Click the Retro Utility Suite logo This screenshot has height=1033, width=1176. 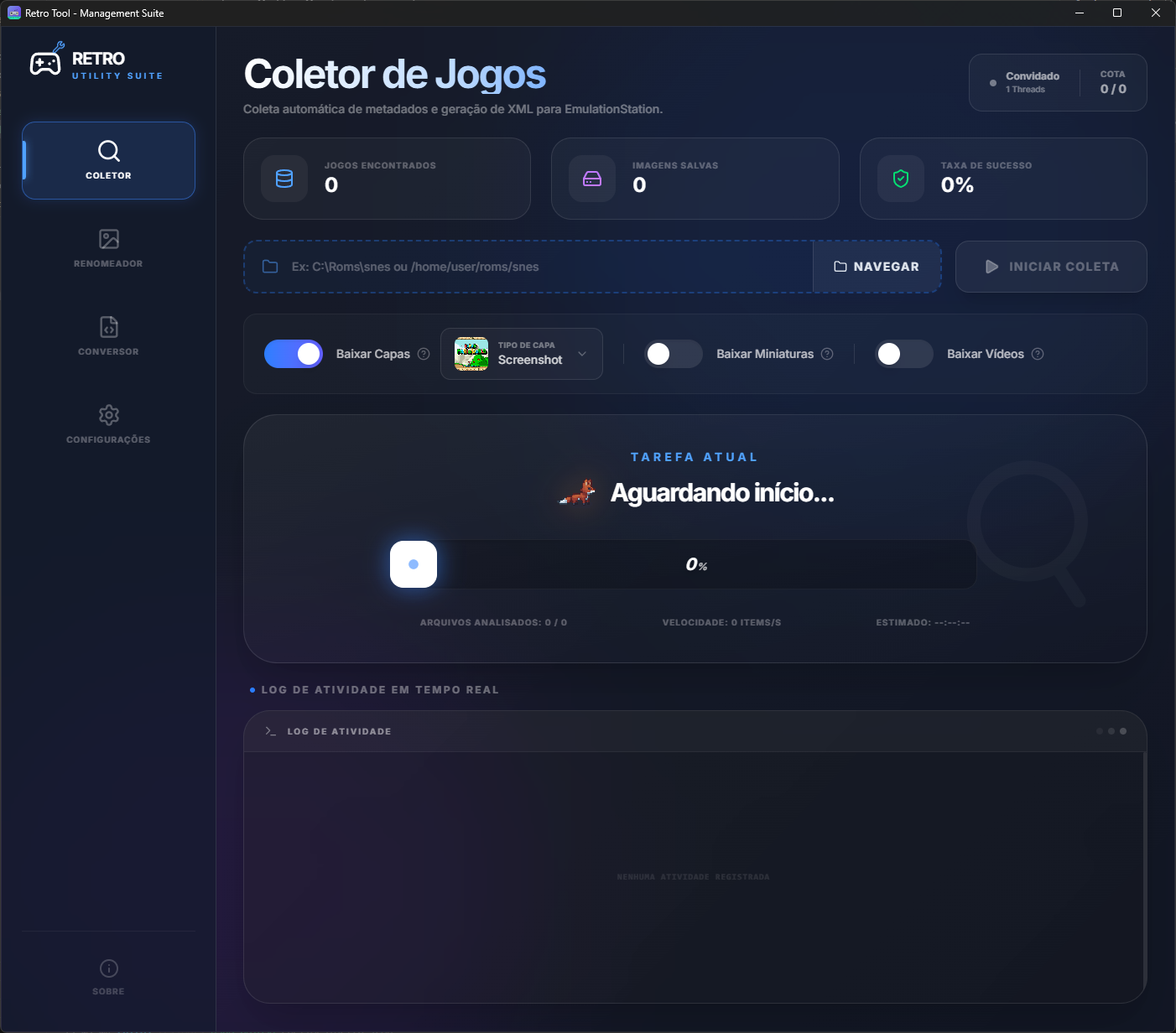[x=95, y=63]
